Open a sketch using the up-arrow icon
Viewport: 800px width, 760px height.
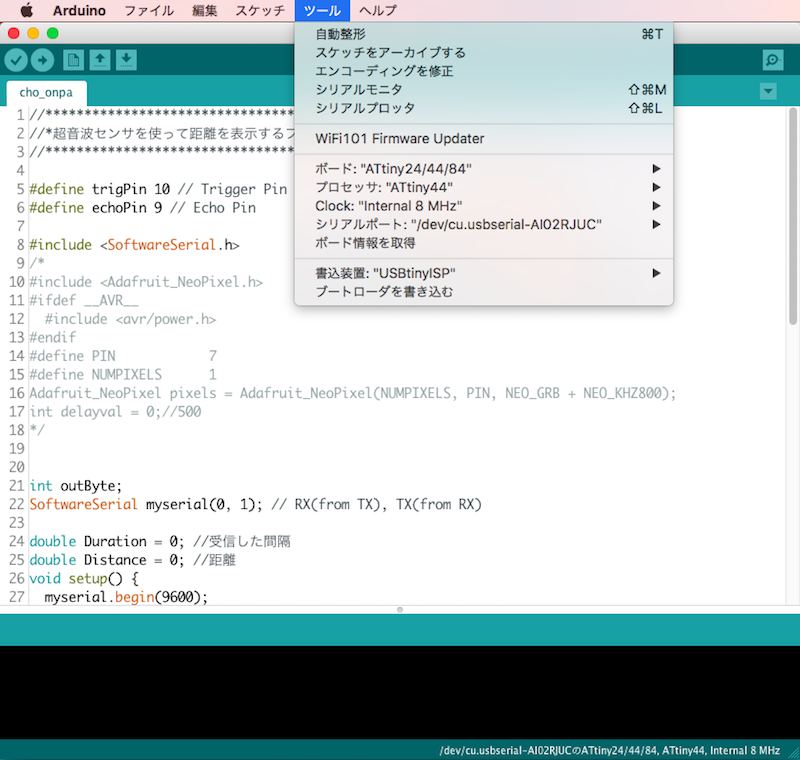pyautogui.click(x=100, y=60)
